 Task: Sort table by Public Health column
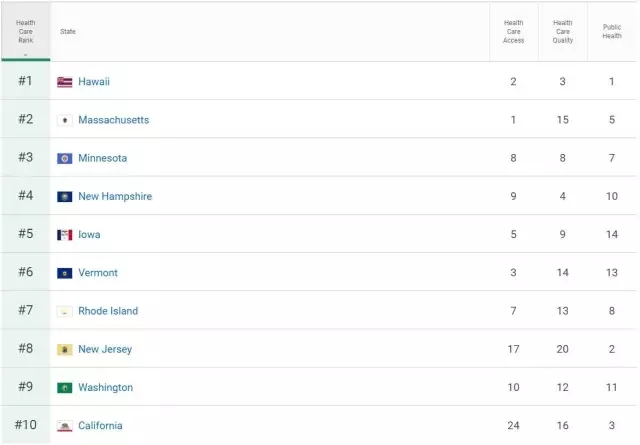coord(612,32)
